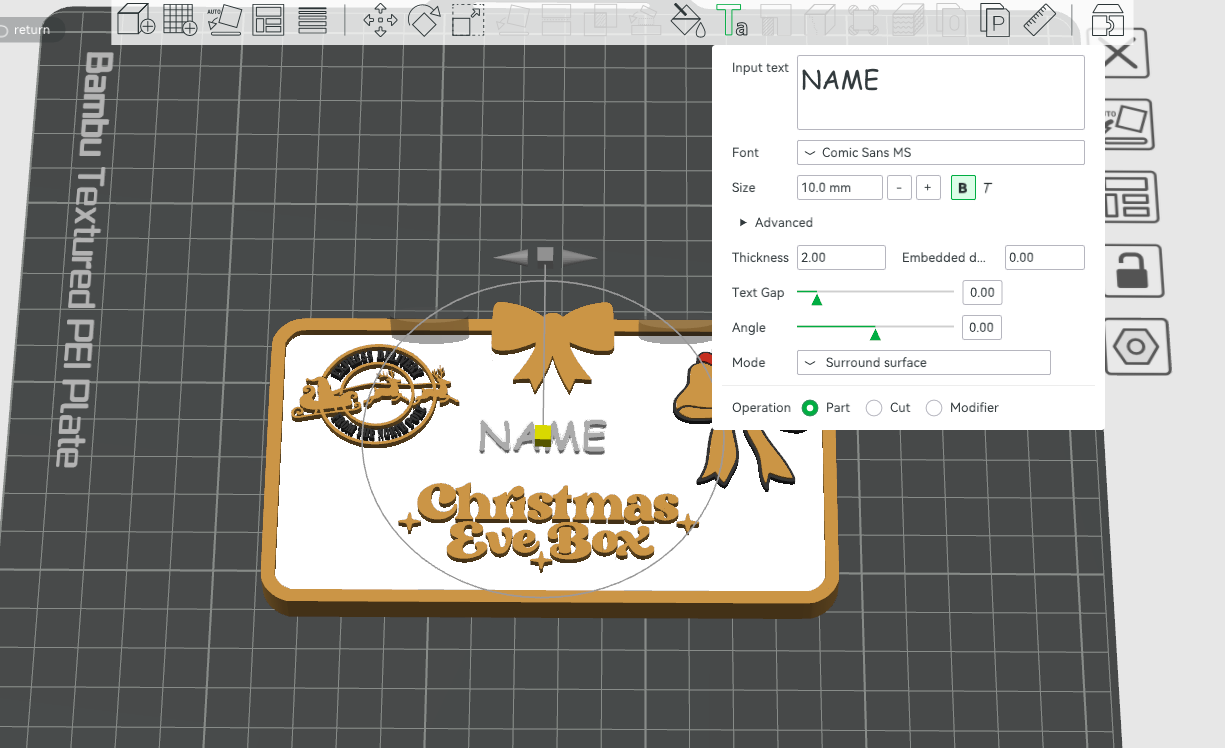Select the Move tool arrows icon

pos(380,20)
